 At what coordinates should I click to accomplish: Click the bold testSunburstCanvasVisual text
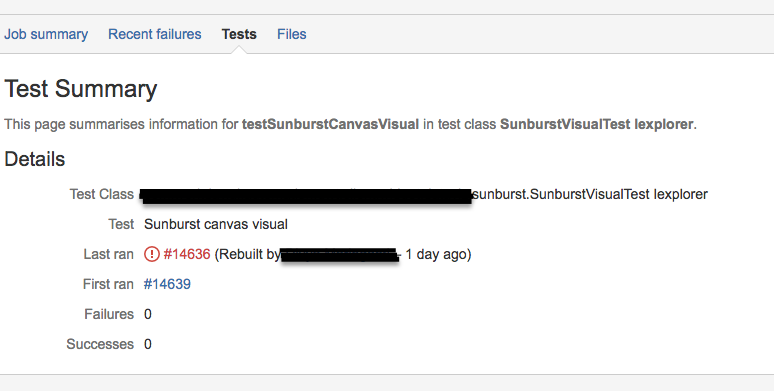point(330,124)
